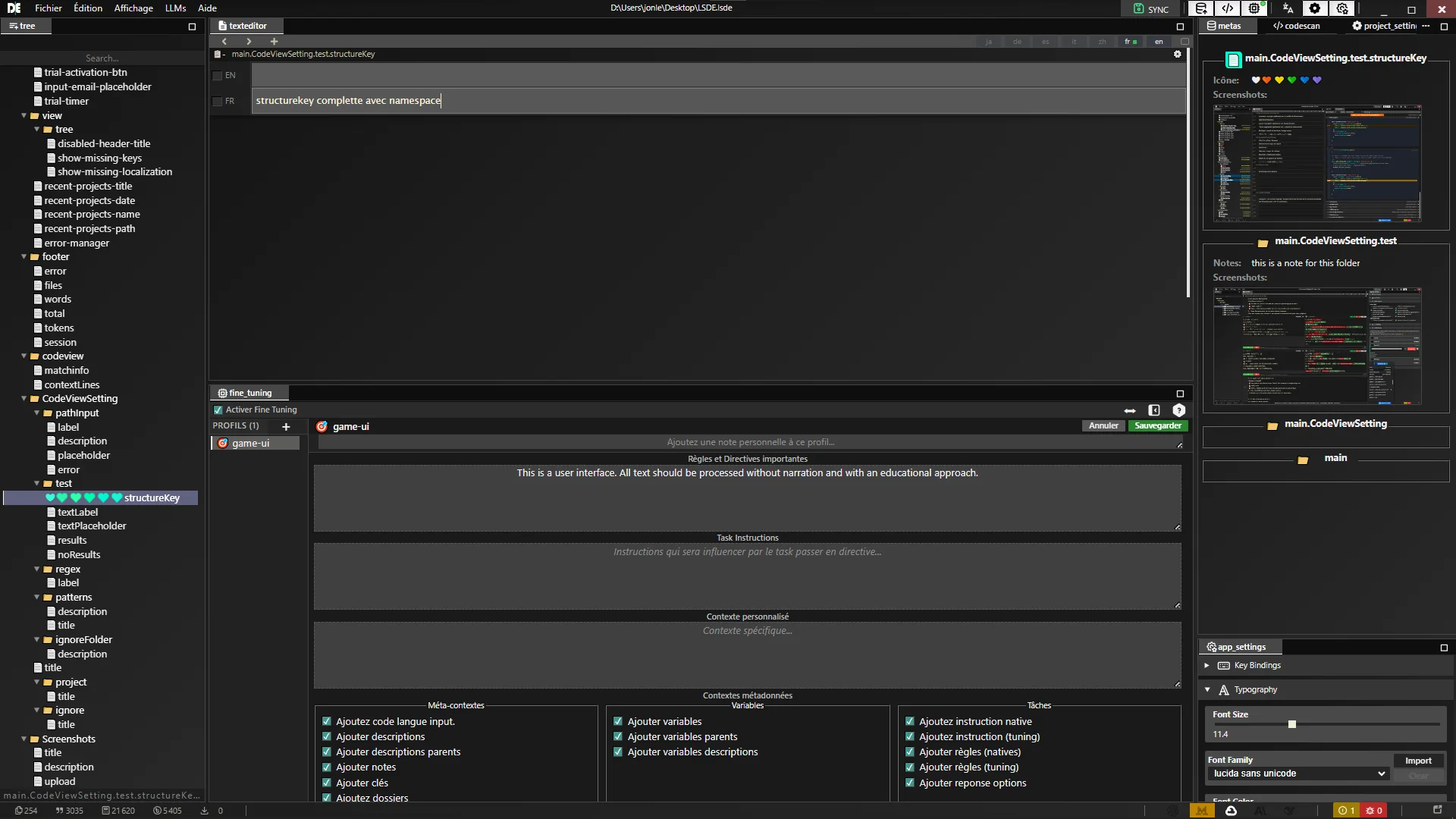Open the Font Family dropdown
1456x819 pixels.
point(1298,773)
